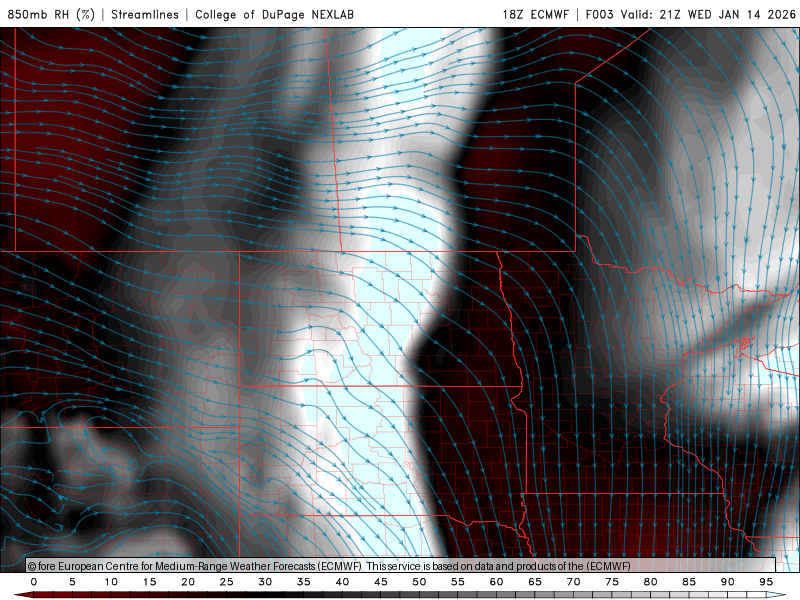
Task: Select the colorbar label "50"
Action: (x=419, y=582)
